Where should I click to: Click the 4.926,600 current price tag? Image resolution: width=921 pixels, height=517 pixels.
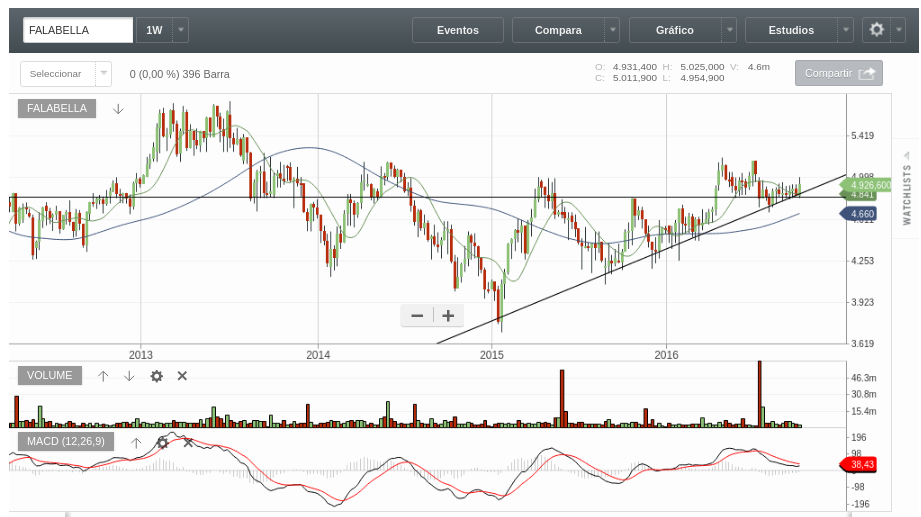[866, 185]
